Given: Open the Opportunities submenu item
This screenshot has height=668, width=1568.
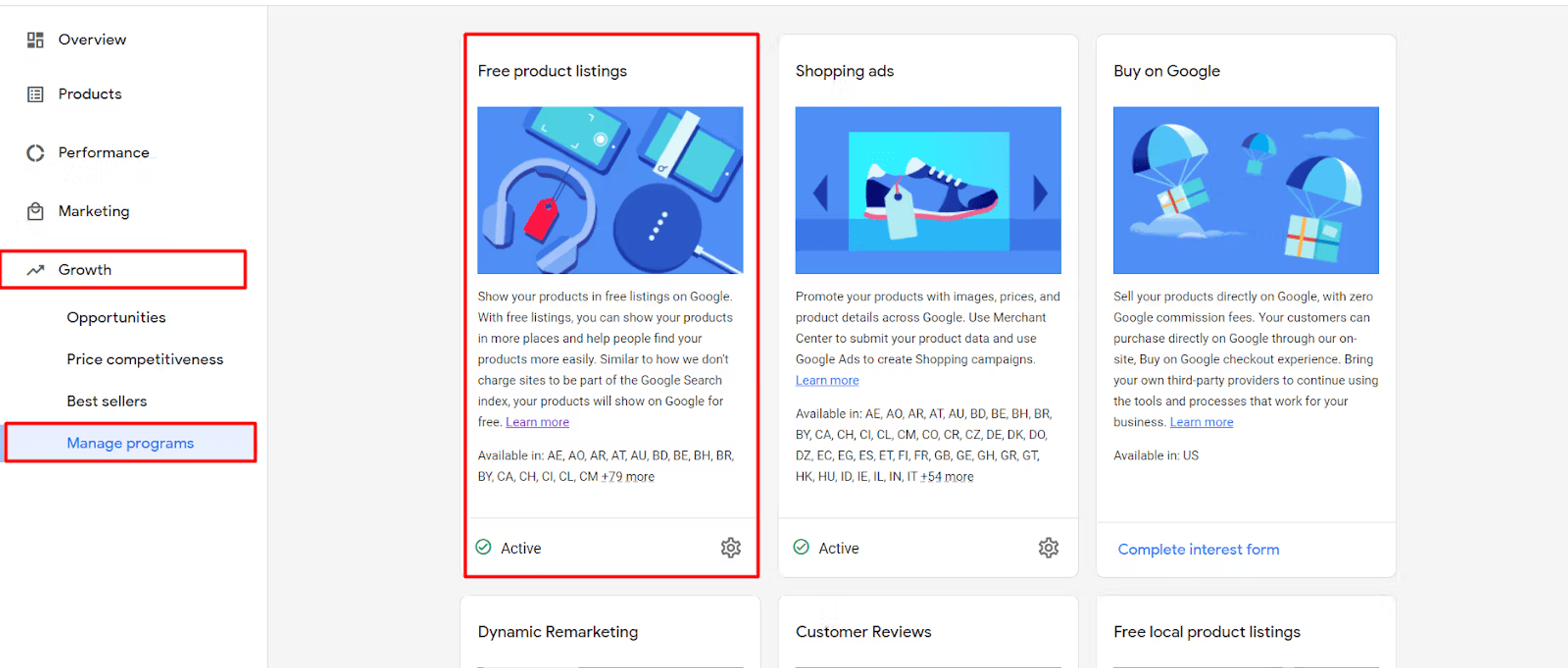Looking at the screenshot, I should click(116, 317).
